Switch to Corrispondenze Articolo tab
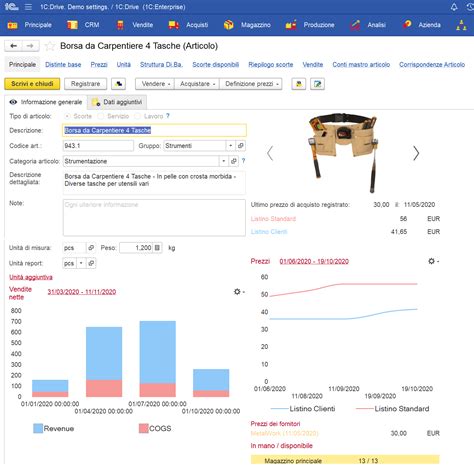Image resolution: width=474 pixels, height=467 pixels. tap(432, 65)
